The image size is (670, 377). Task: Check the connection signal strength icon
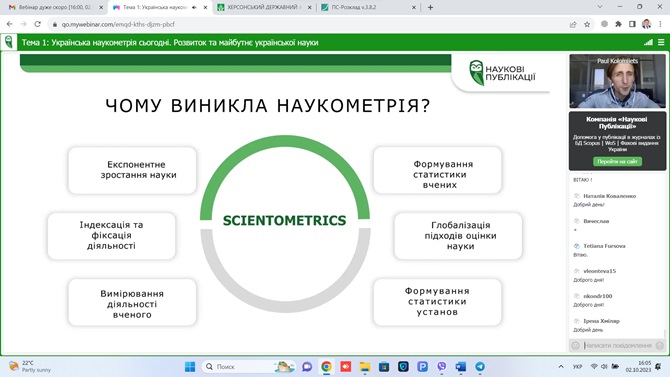click(648, 42)
